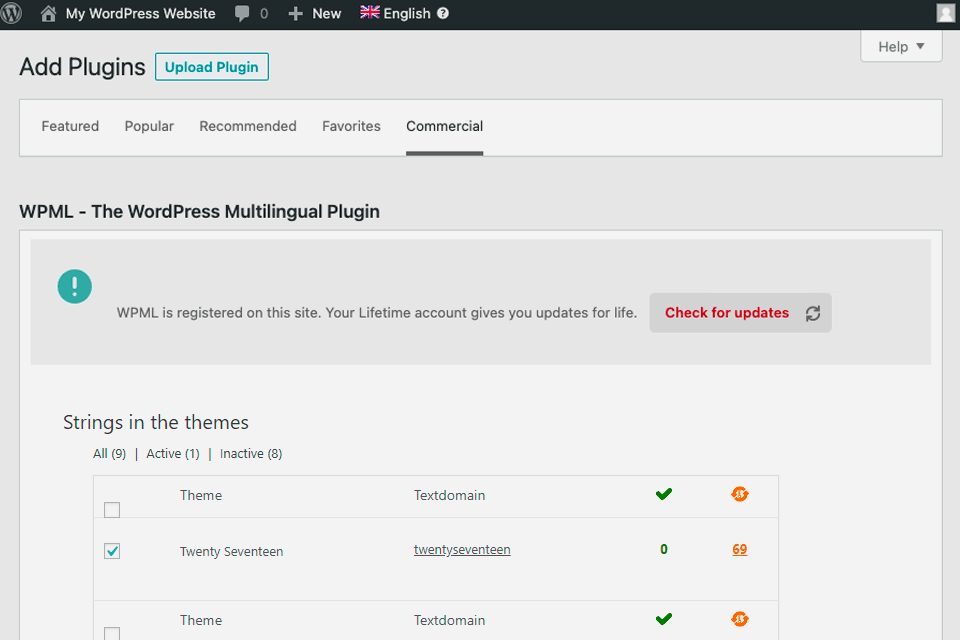Click the first Theme column header
Viewport: 960px width, 640px height.
[201, 495]
